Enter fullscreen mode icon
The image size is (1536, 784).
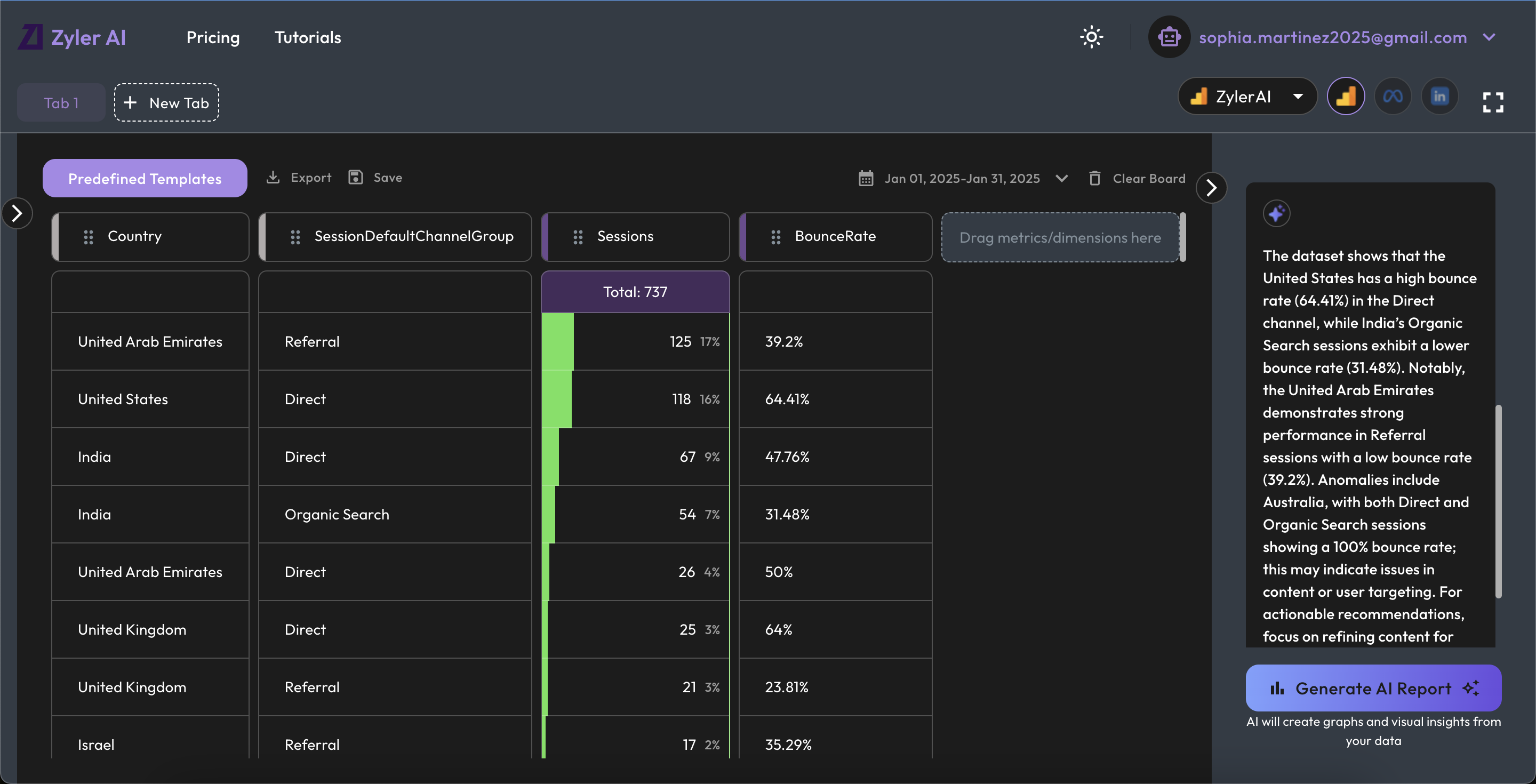pyautogui.click(x=1492, y=102)
